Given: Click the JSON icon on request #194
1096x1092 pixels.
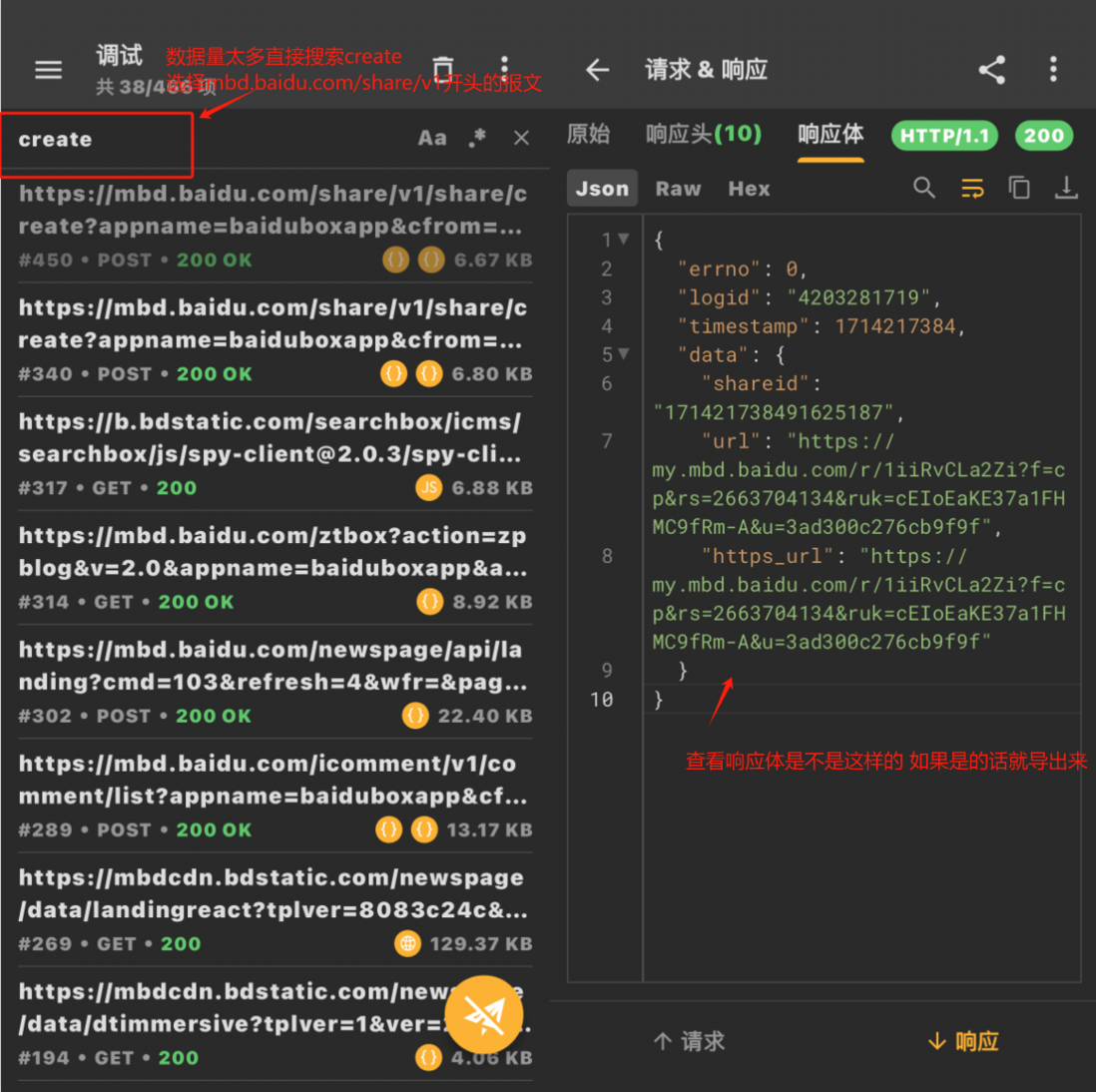Looking at the screenshot, I should click(x=428, y=1057).
